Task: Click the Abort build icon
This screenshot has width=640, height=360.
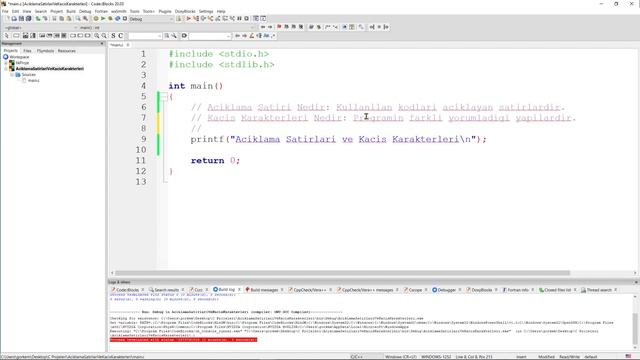Action: (x=125, y=19)
